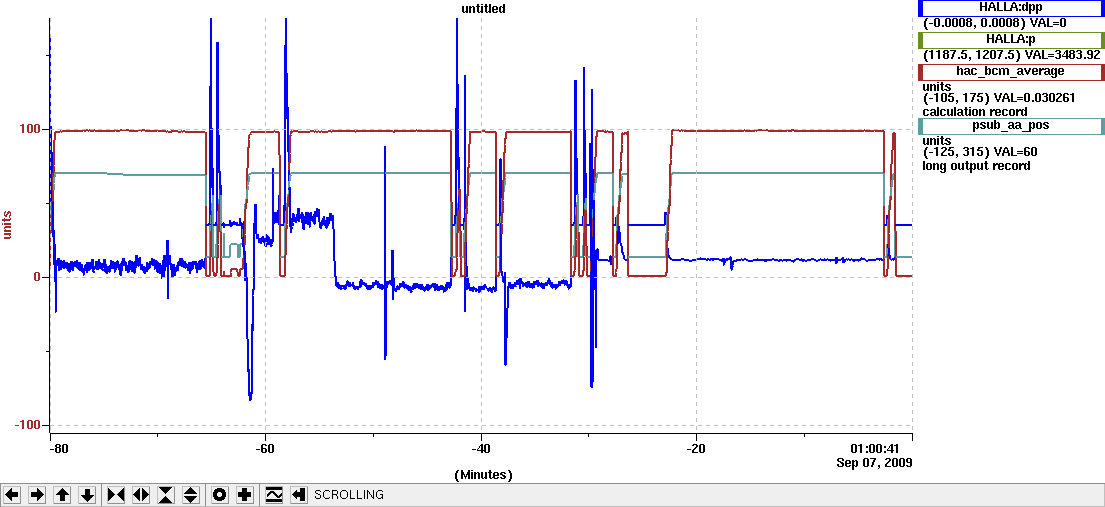Click the waveform display mode icon
Screen dimensions: 1105x507
pos(273,495)
